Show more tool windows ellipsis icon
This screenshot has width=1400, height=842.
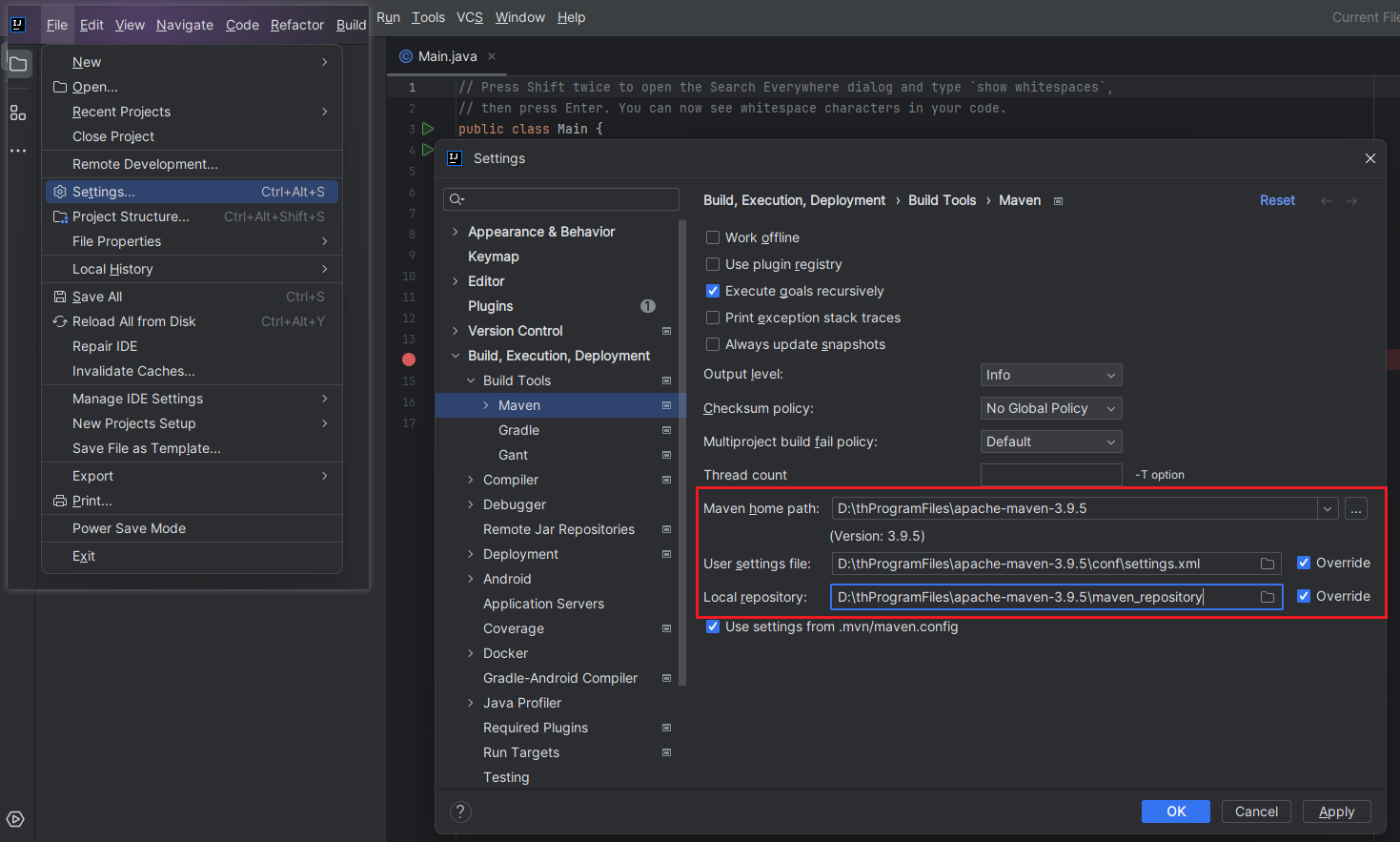(x=18, y=151)
